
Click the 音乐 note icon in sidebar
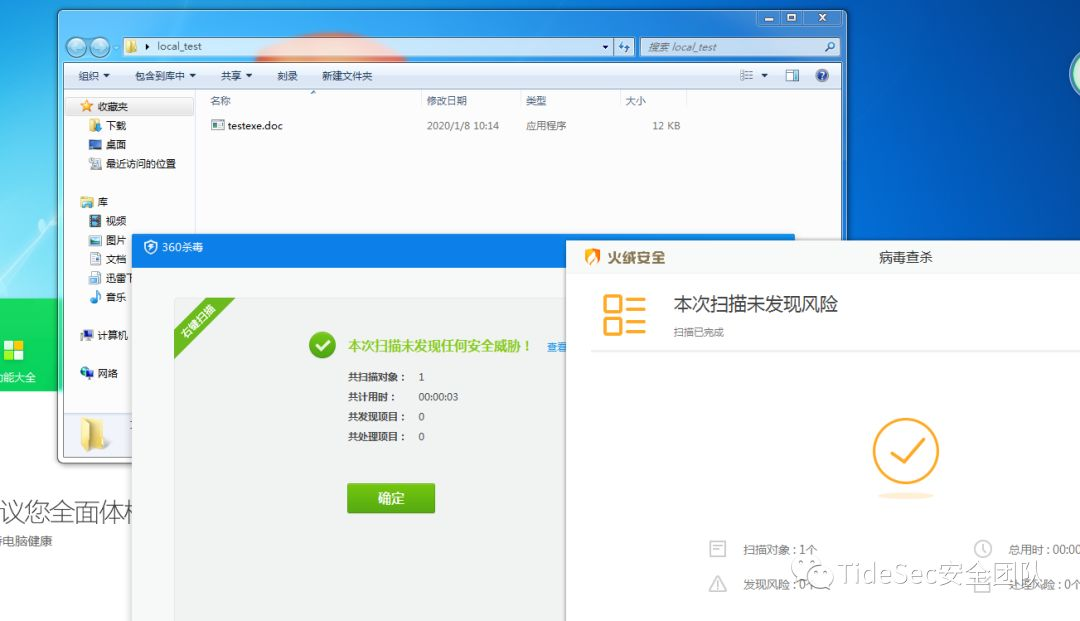[x=96, y=297]
